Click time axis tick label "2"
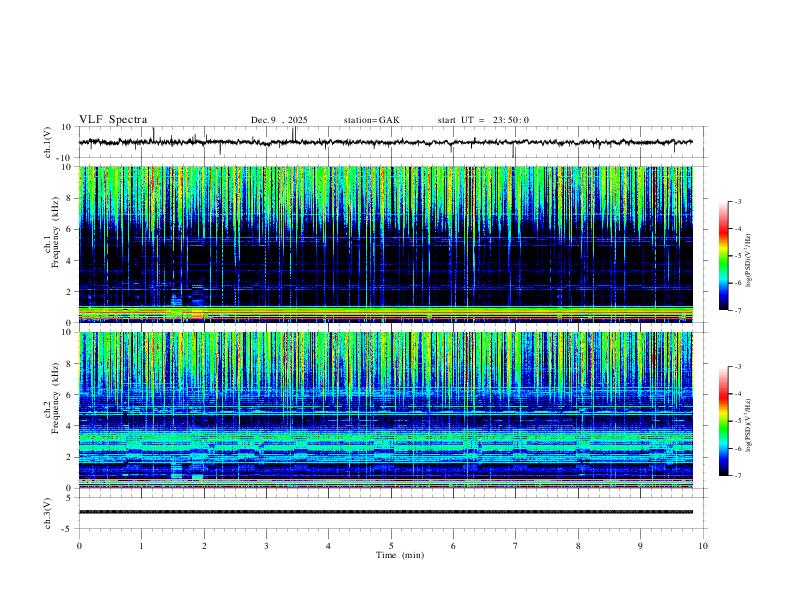The height and width of the screenshot is (612, 792). [x=204, y=546]
